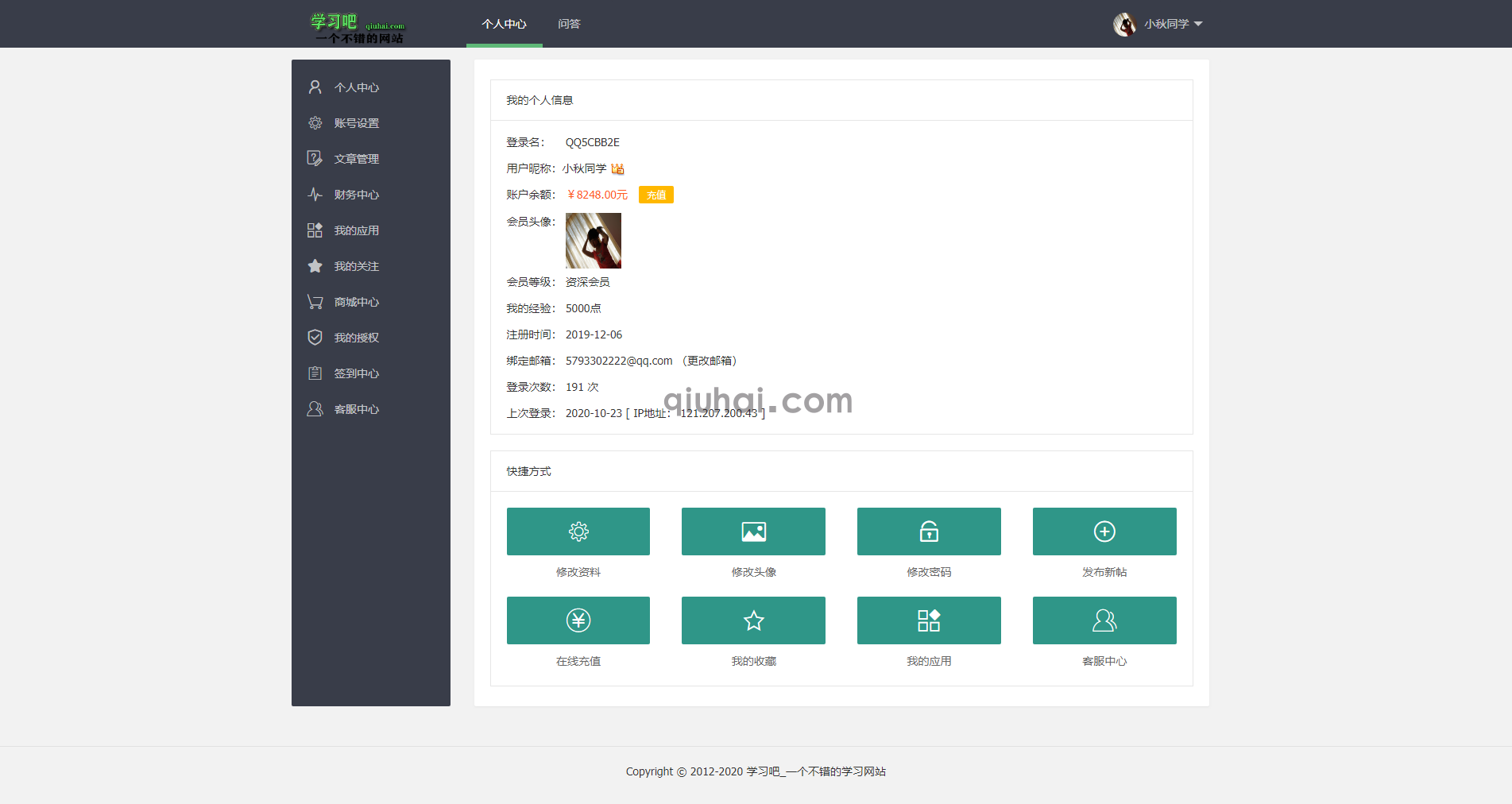The width and height of the screenshot is (1512, 804).
Task: Click the star icon for 我的收藏
Action: (753, 620)
